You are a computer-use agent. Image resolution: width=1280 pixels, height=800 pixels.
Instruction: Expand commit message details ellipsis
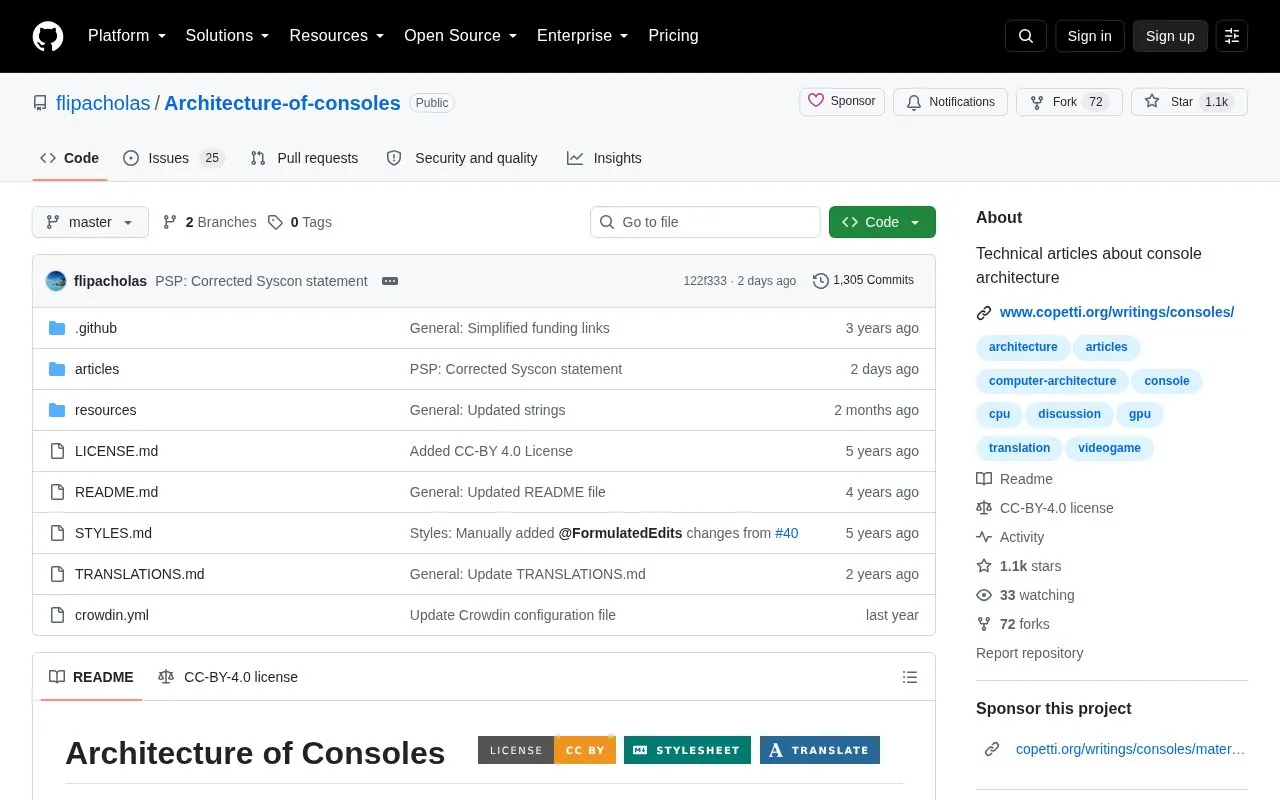(x=390, y=281)
